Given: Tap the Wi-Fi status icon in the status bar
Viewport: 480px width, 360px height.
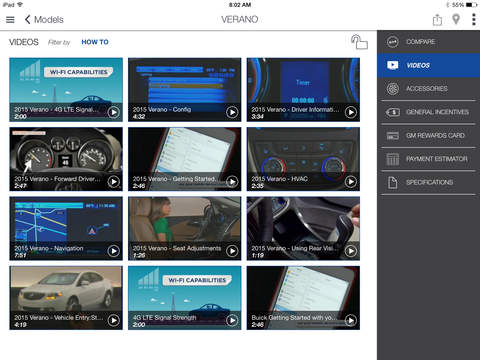Looking at the screenshot, I should coord(20,5).
